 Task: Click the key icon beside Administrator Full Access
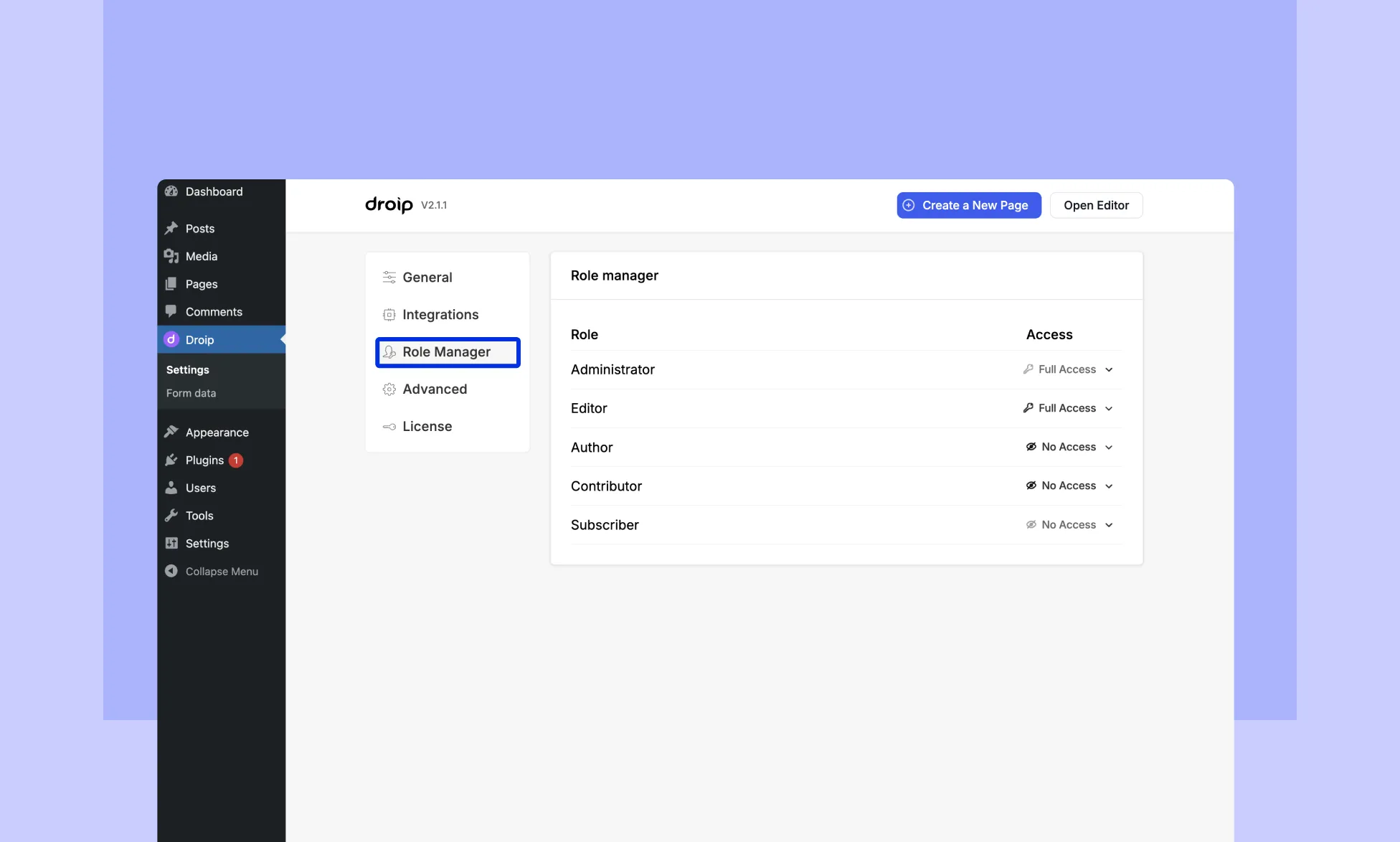click(x=1028, y=369)
